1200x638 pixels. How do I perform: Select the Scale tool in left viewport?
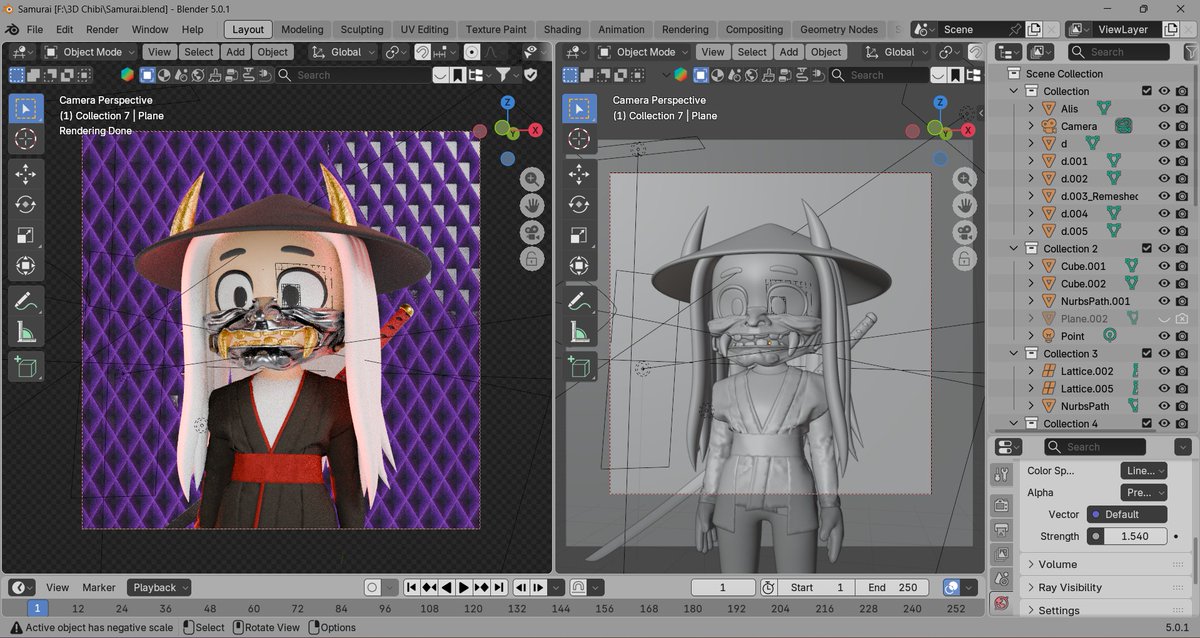tap(26, 236)
